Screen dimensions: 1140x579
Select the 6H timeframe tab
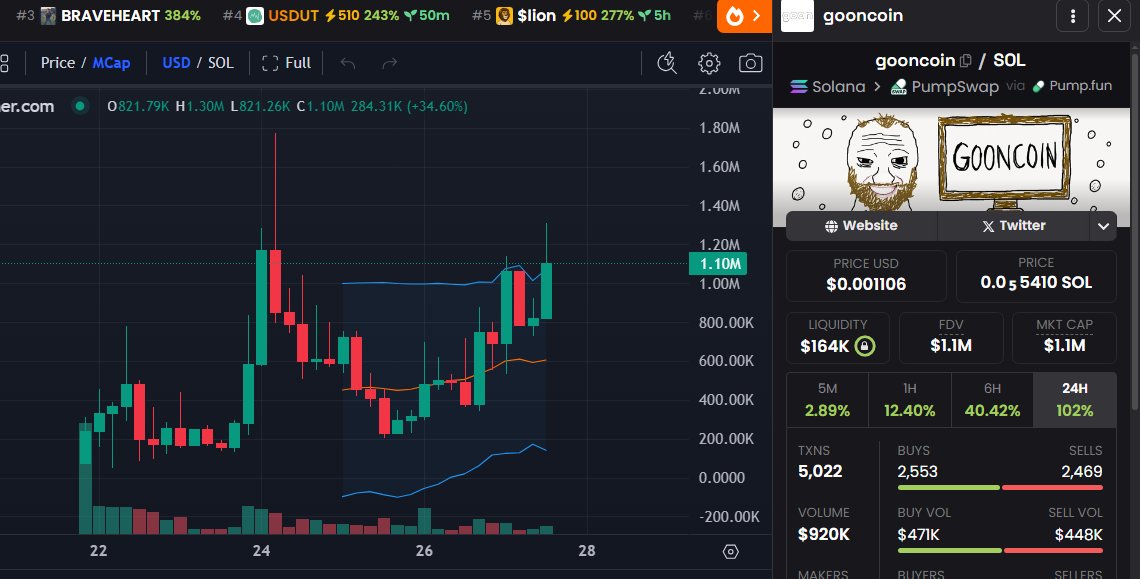point(992,400)
